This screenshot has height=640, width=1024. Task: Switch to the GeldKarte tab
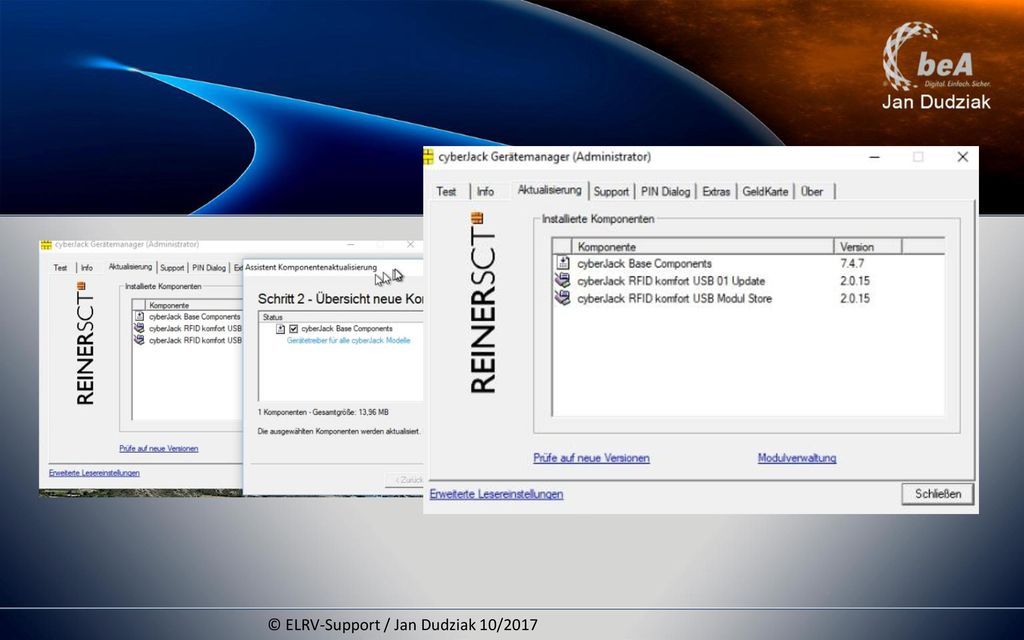(765, 191)
